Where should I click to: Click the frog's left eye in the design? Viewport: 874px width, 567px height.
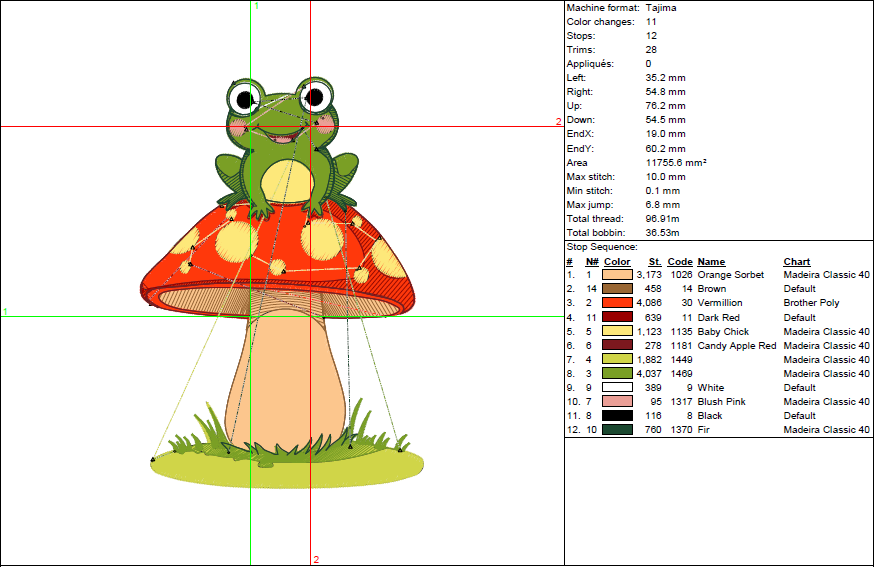[246, 99]
